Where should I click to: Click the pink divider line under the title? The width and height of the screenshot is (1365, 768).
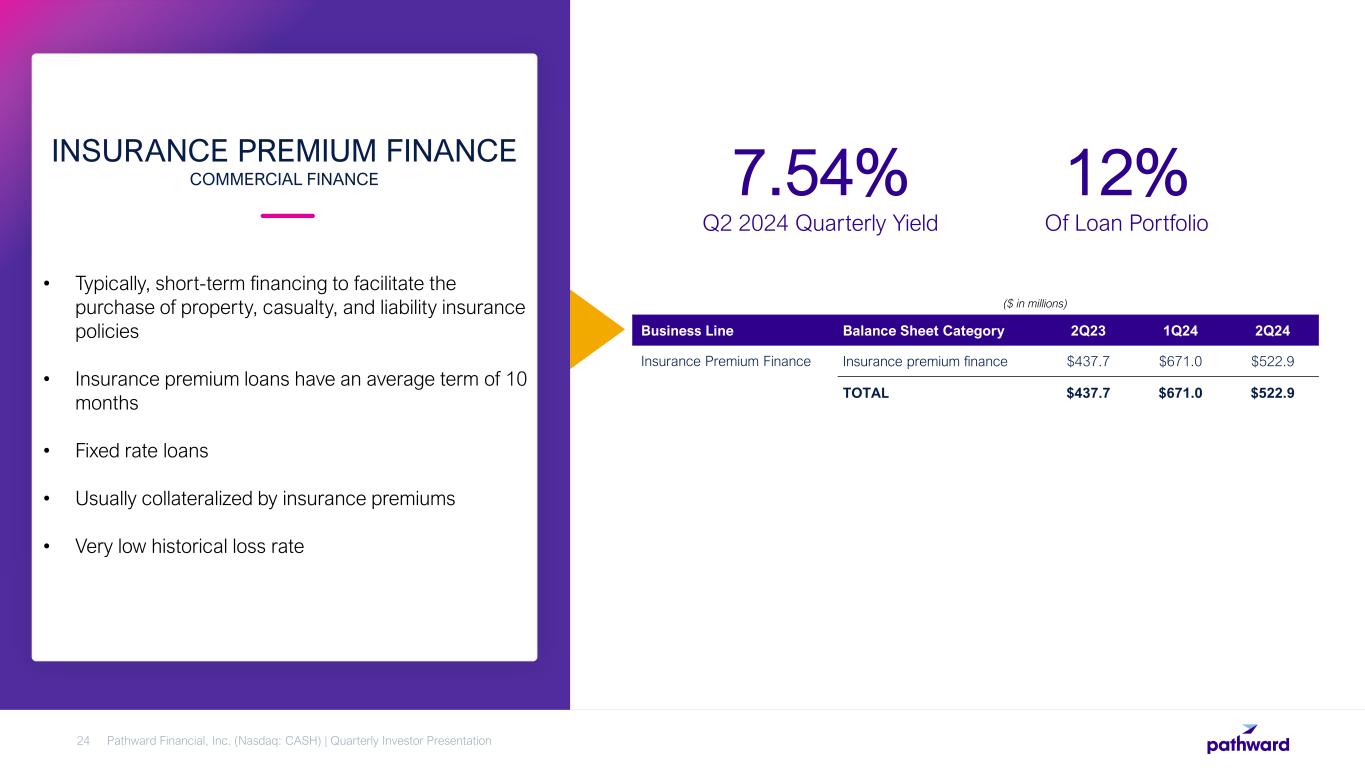(x=287, y=215)
